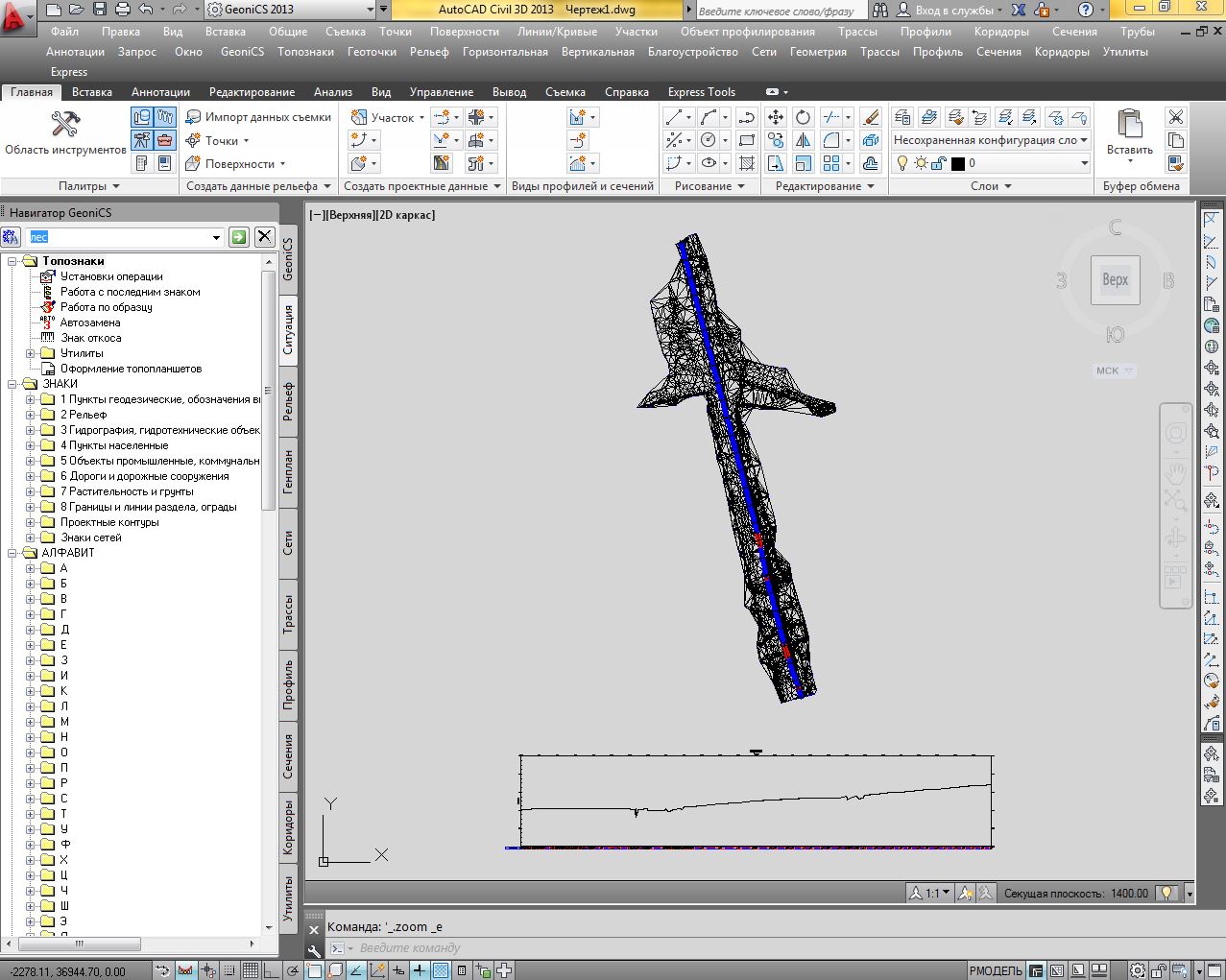The width and height of the screenshot is (1226, 980).
Task: Click the РМОДЕЛЬ button in status bar
Action: (x=996, y=970)
